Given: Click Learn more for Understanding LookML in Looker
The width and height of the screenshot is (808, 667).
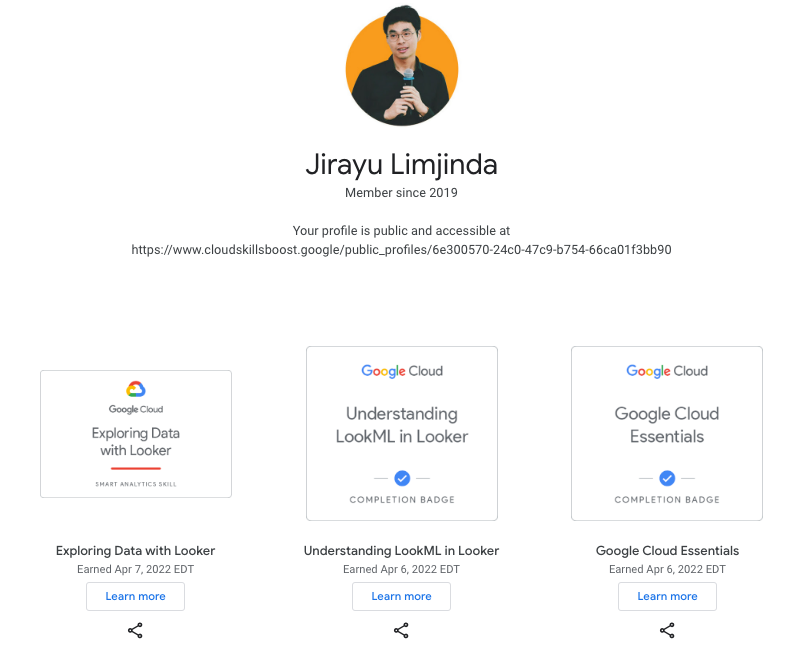Looking at the screenshot, I should click(401, 596).
